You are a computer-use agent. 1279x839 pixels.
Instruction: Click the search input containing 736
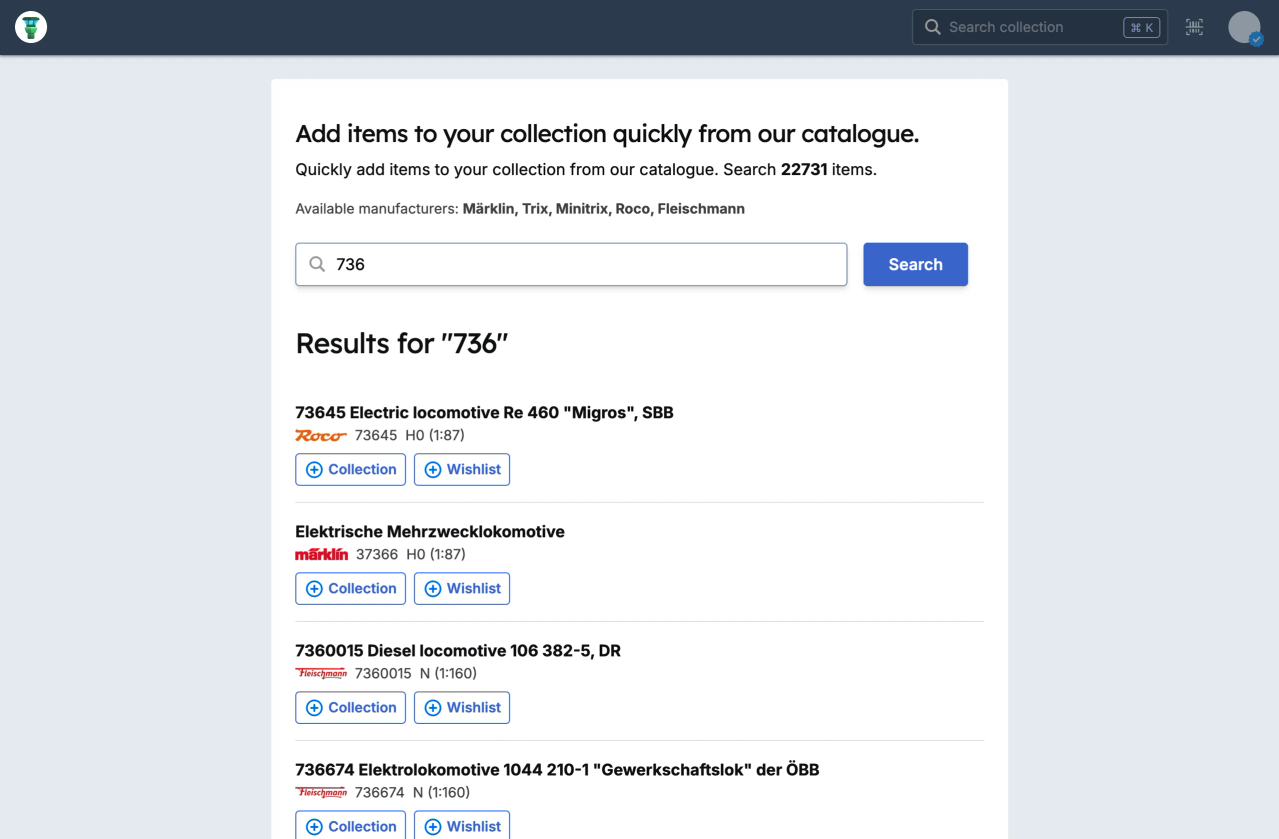(571, 264)
